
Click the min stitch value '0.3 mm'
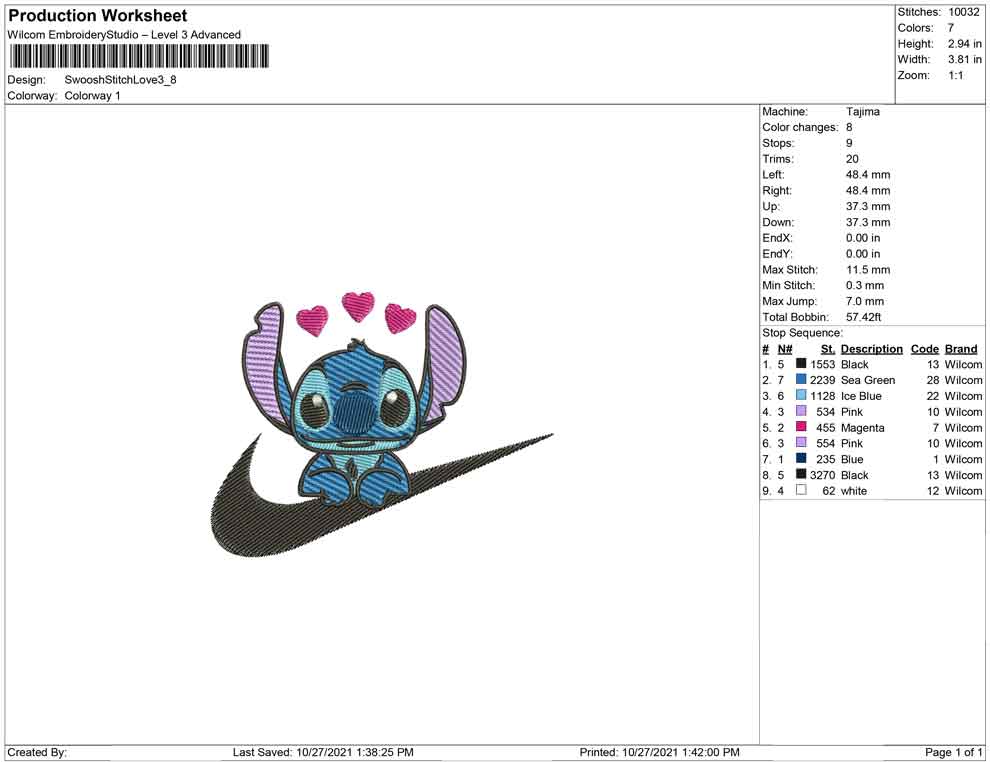865,285
